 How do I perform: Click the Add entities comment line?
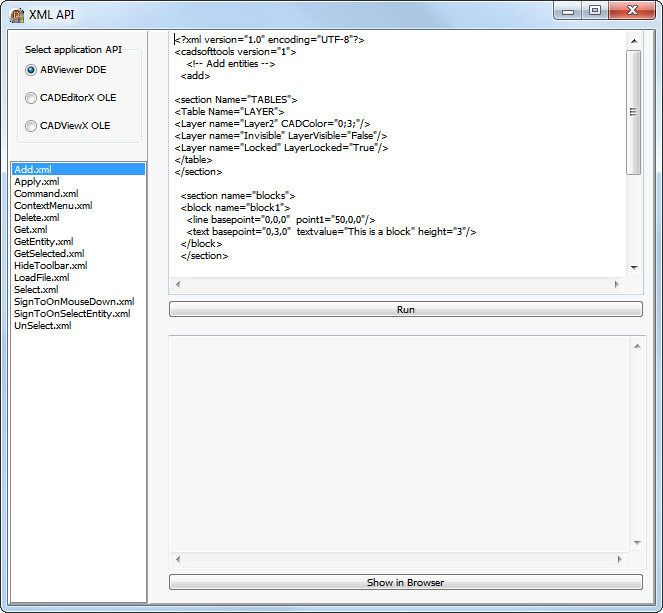point(231,64)
